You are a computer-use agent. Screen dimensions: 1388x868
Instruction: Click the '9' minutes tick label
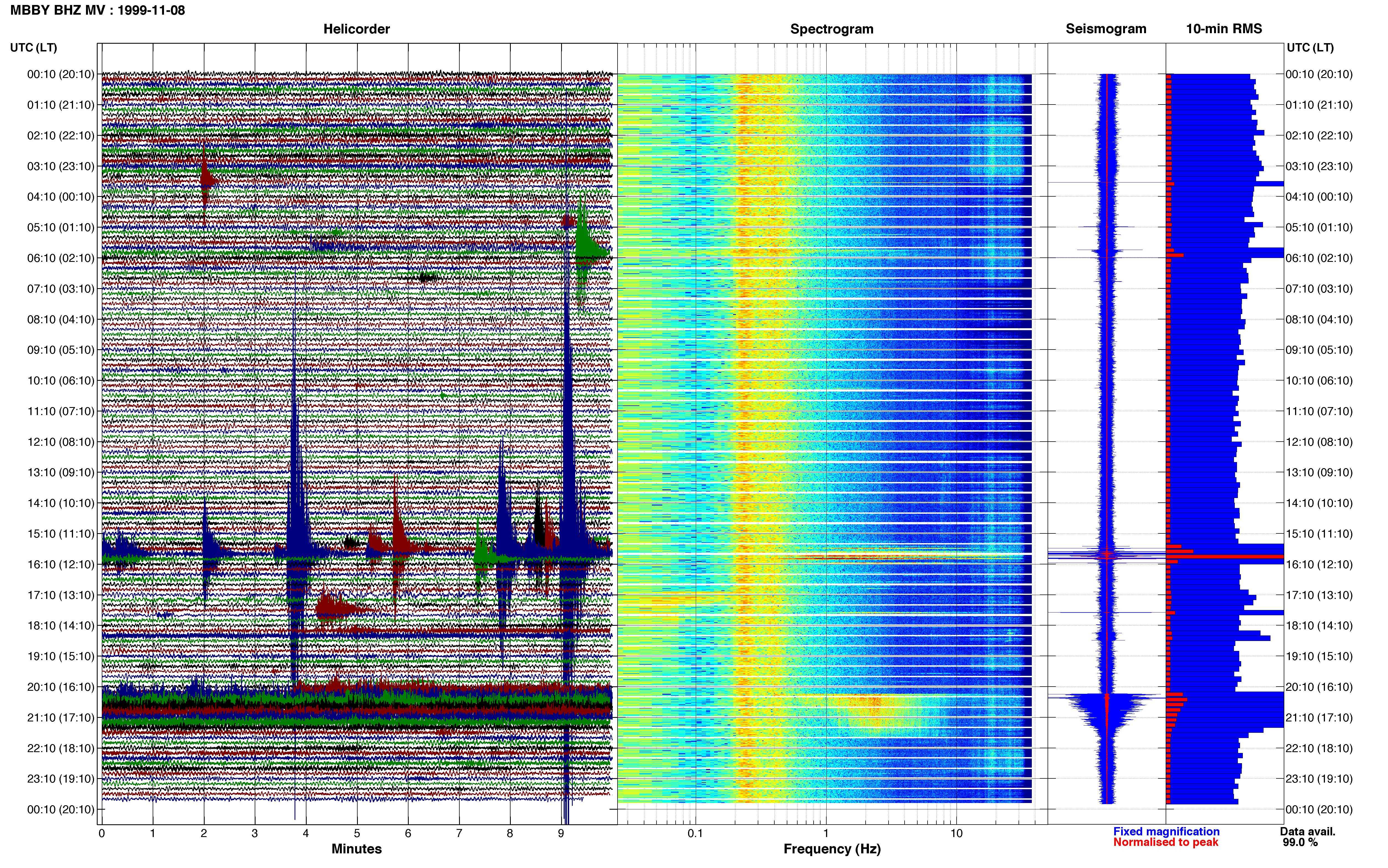click(x=561, y=833)
